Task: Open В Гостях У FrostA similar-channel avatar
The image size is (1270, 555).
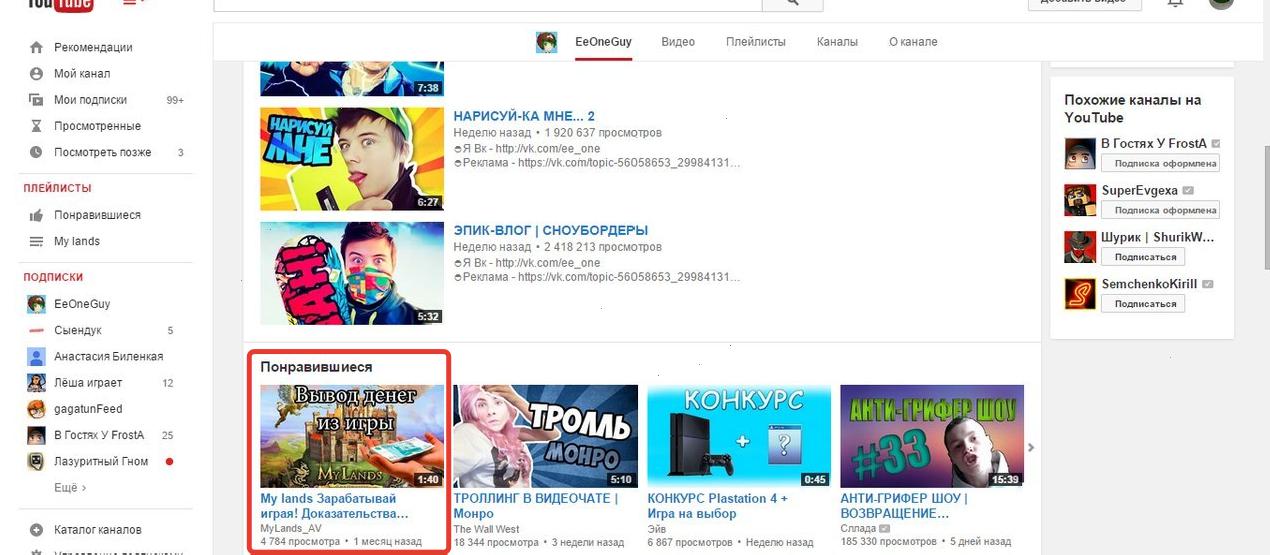Action: pos(1080,153)
